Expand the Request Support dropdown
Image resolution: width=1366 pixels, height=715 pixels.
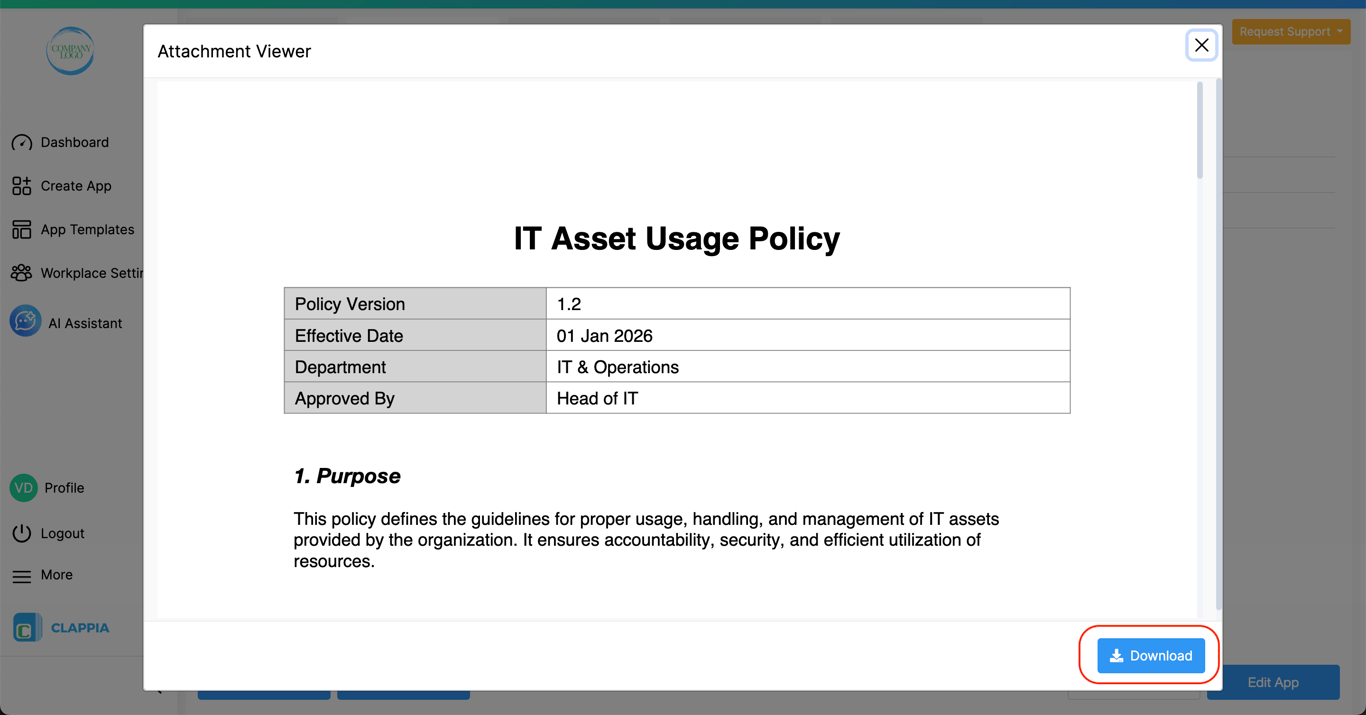(x=1290, y=32)
